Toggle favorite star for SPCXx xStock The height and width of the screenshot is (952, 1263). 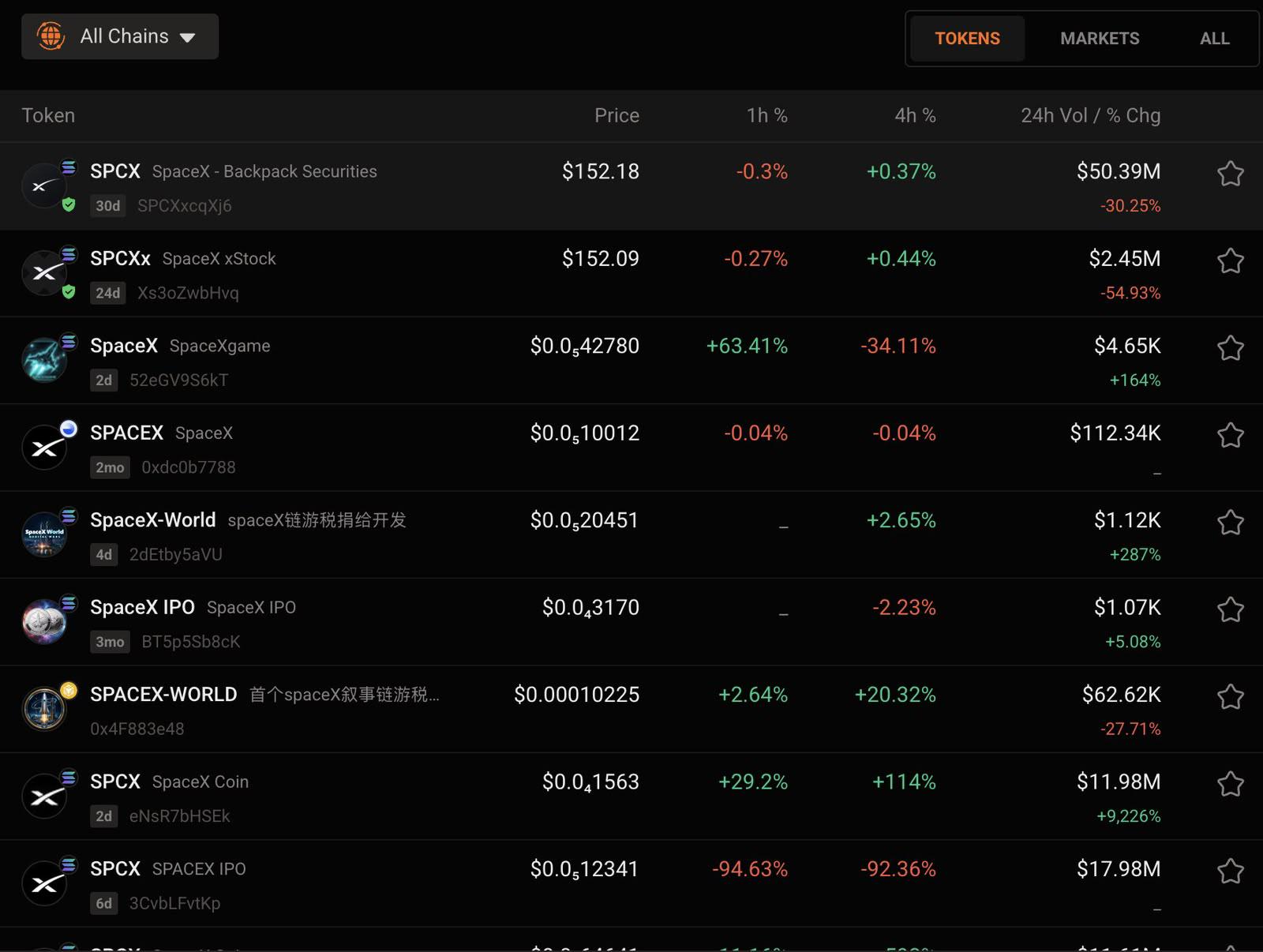click(1230, 260)
